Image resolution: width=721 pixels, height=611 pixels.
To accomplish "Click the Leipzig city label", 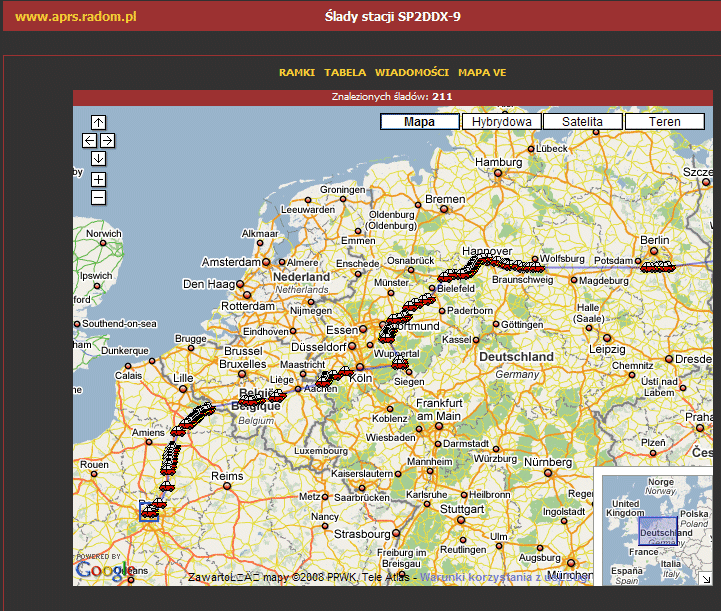I will coord(607,349).
